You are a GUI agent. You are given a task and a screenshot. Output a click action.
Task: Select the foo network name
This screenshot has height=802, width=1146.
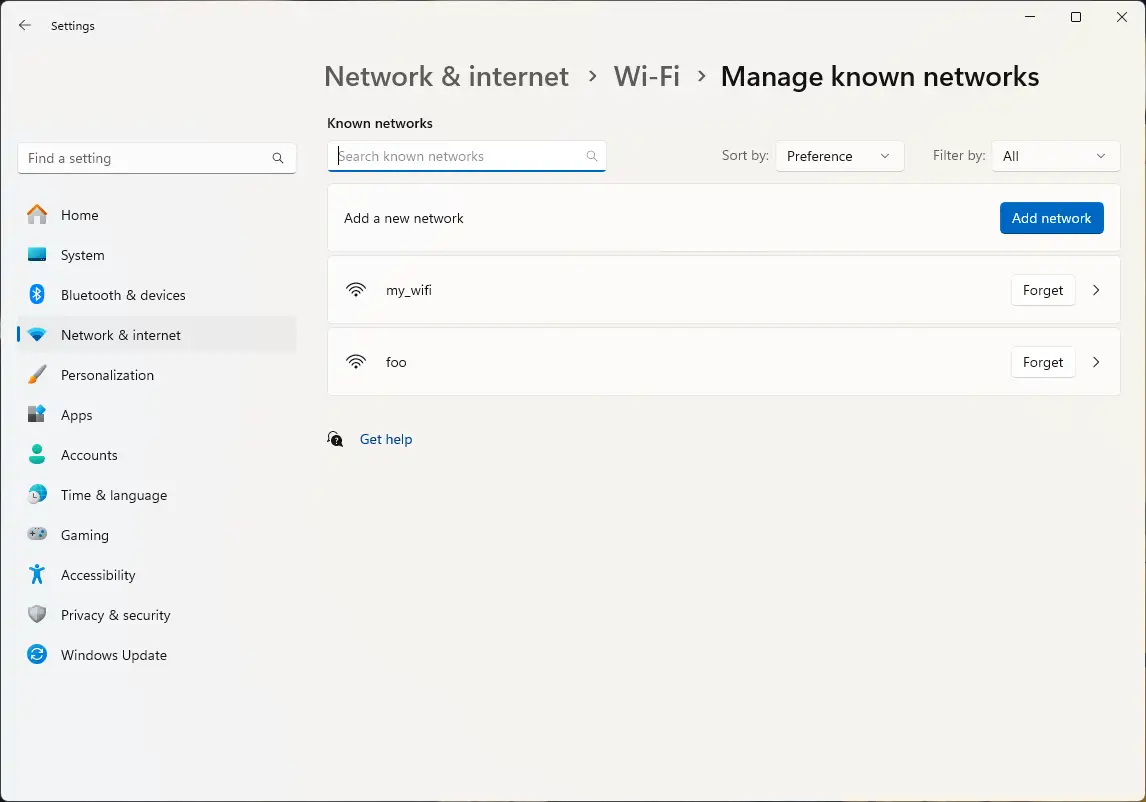pyautogui.click(x=396, y=362)
